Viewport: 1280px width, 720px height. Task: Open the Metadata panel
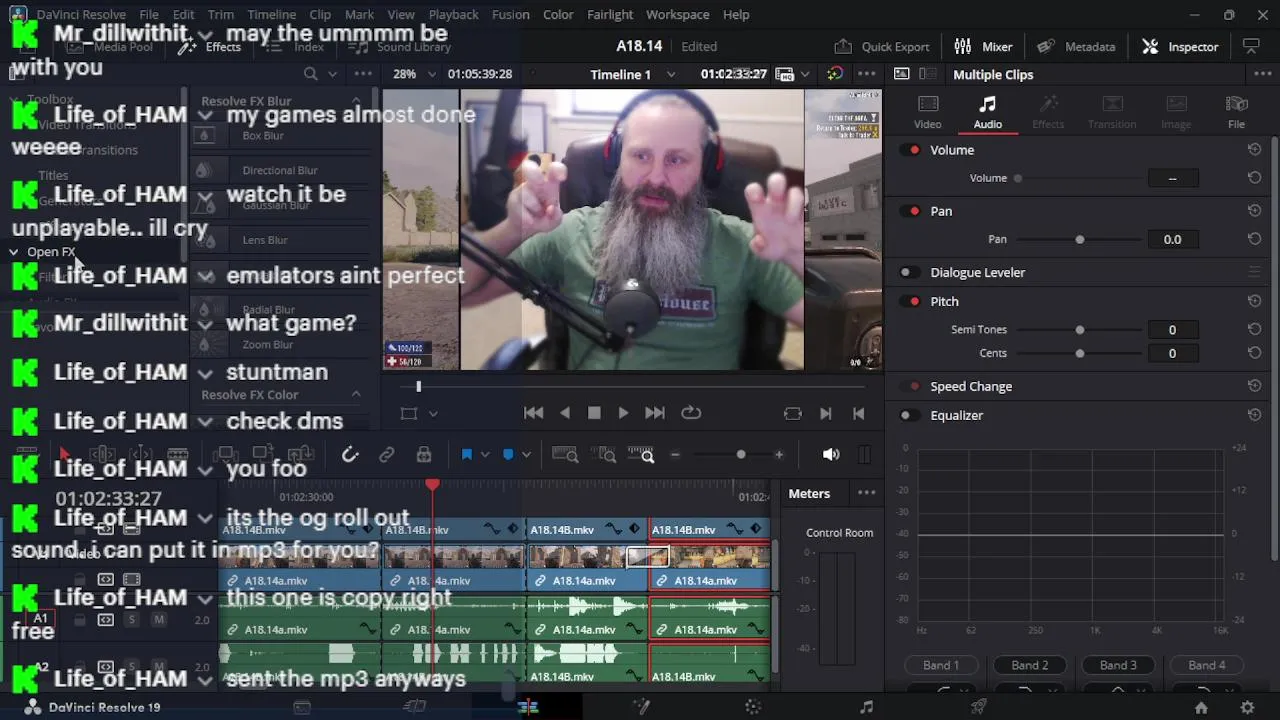click(1077, 47)
